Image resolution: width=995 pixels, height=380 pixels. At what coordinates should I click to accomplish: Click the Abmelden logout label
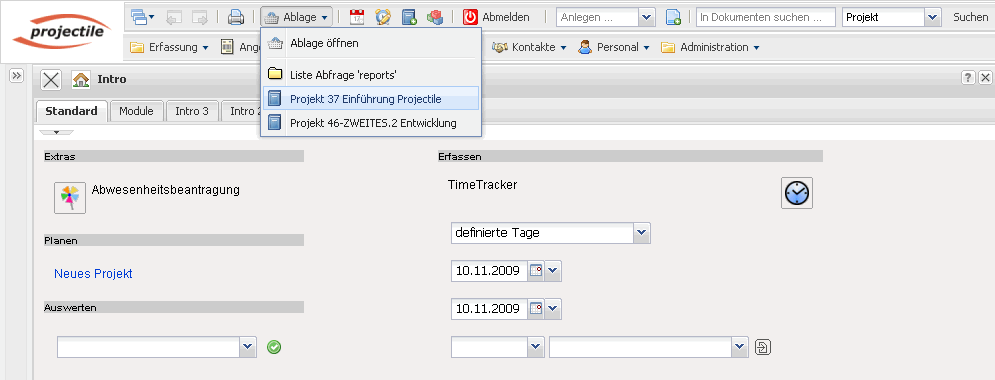pos(506,17)
